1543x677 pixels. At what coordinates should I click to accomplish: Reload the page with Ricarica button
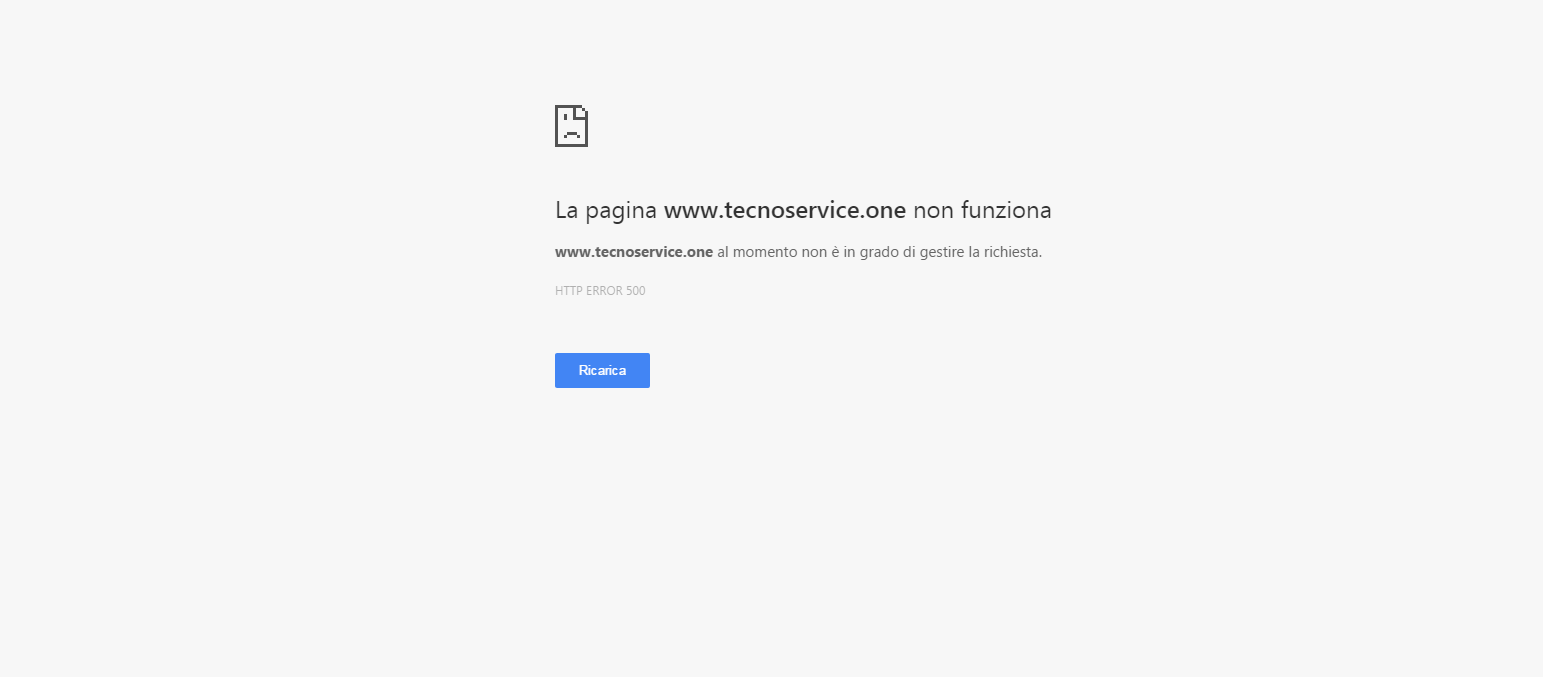[x=602, y=370]
